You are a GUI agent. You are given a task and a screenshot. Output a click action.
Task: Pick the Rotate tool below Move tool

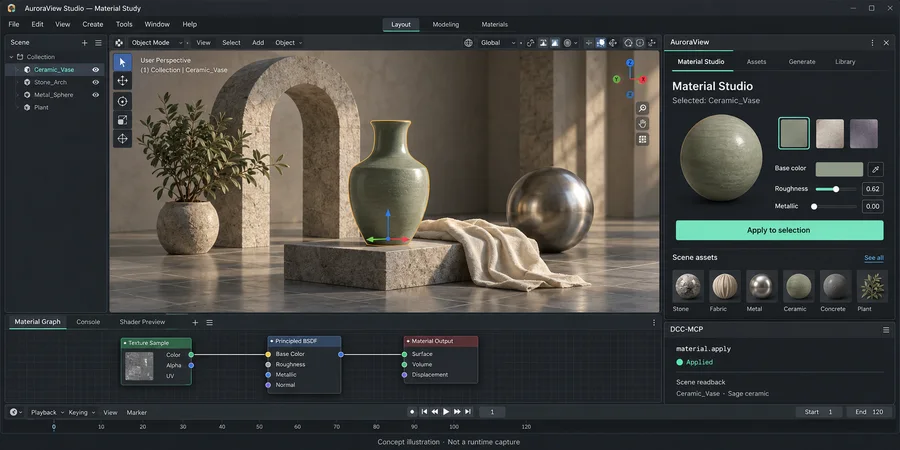click(x=122, y=102)
